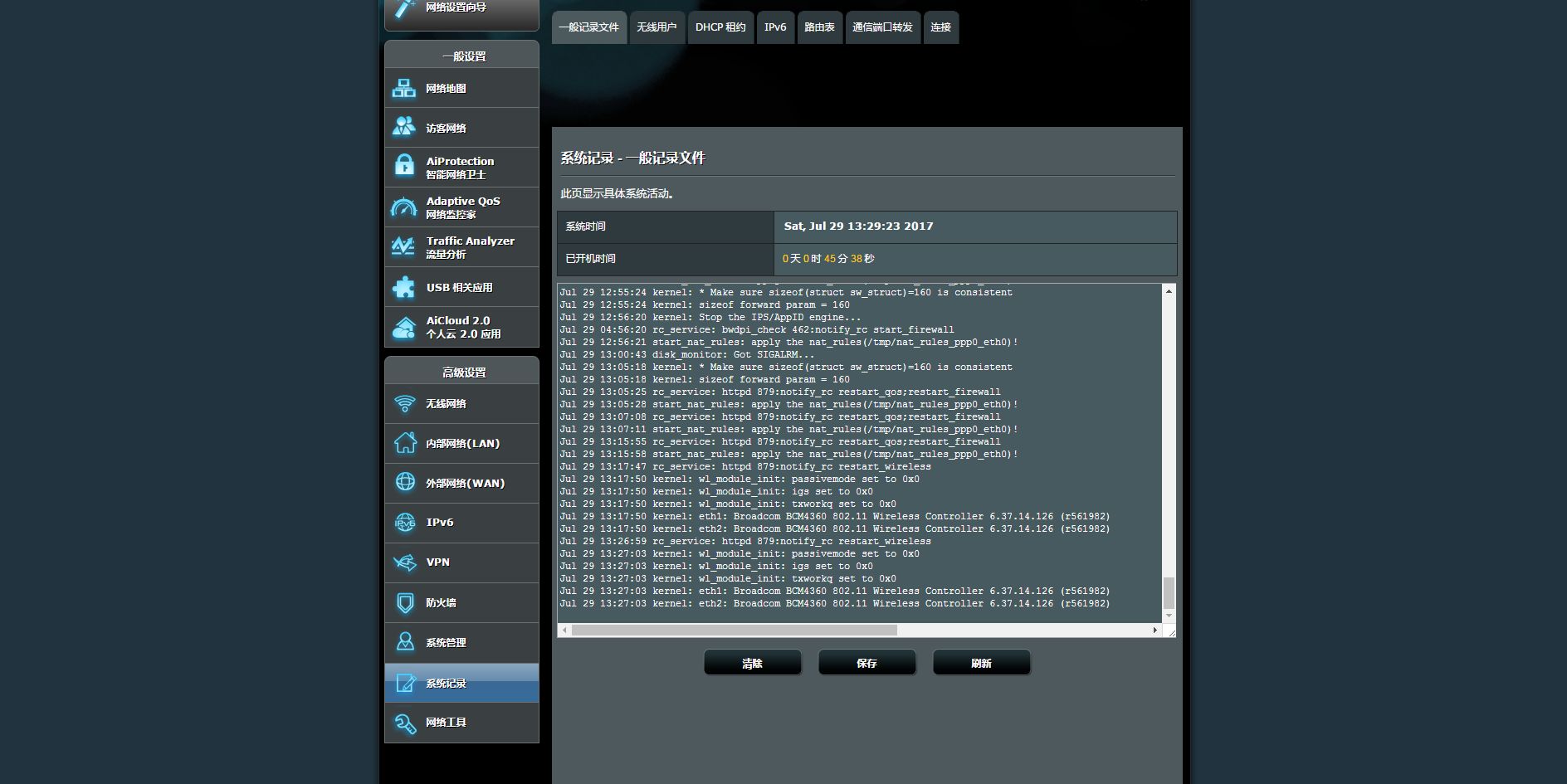1567x784 pixels.
Task: Switch to the 一般记录文件 tab
Action: (588, 27)
